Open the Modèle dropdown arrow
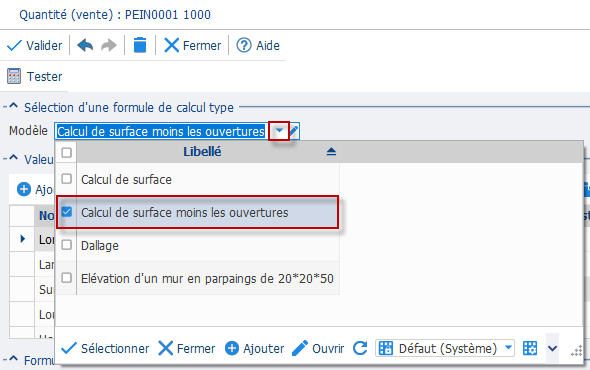 pyautogui.click(x=279, y=131)
